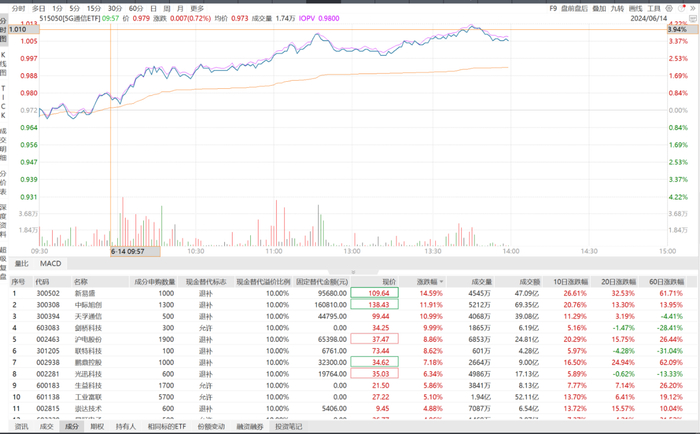Open the 工具 tools menu
Viewport: 700px width, 434px height.
point(654,8)
